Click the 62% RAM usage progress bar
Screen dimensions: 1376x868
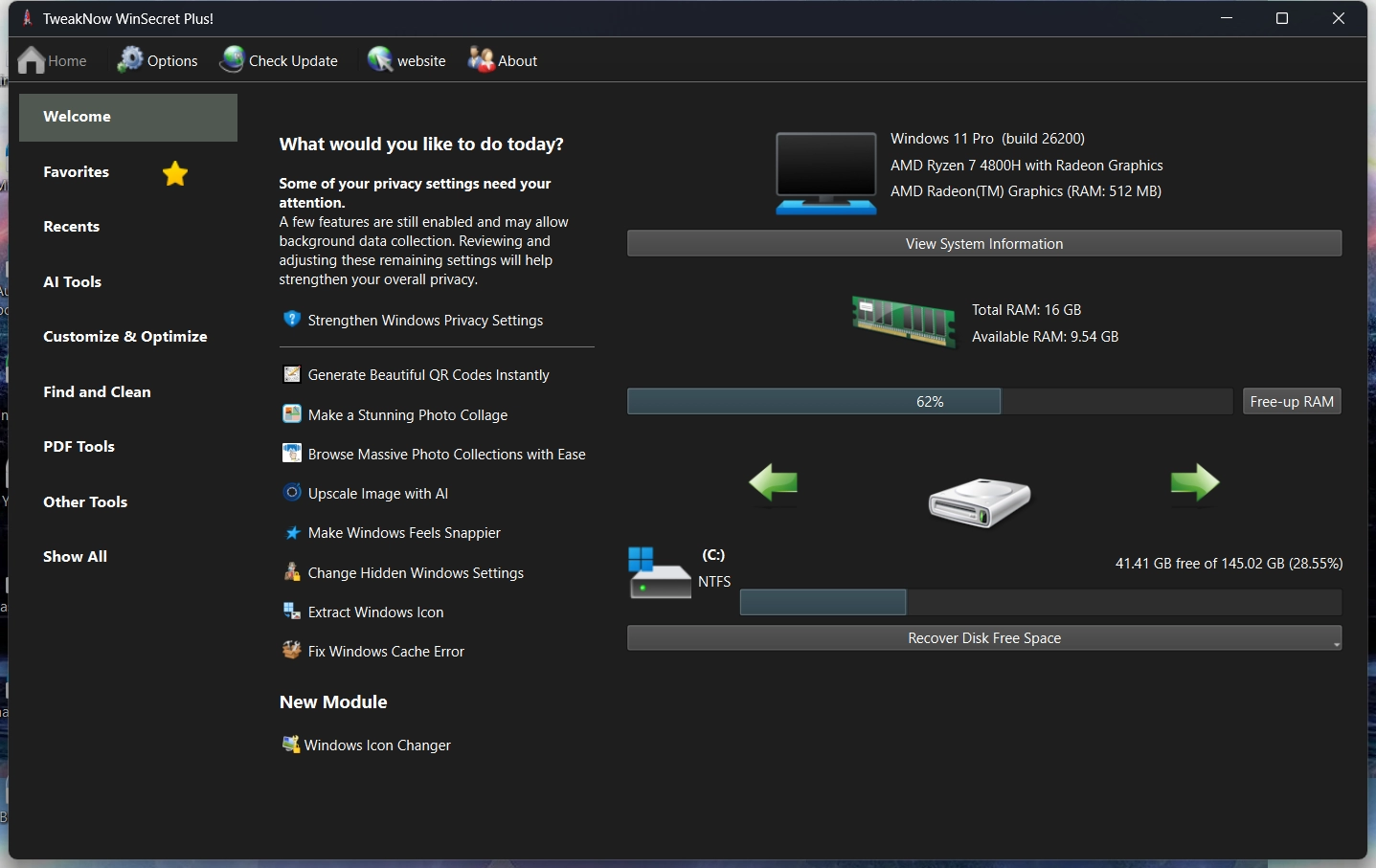coord(929,402)
